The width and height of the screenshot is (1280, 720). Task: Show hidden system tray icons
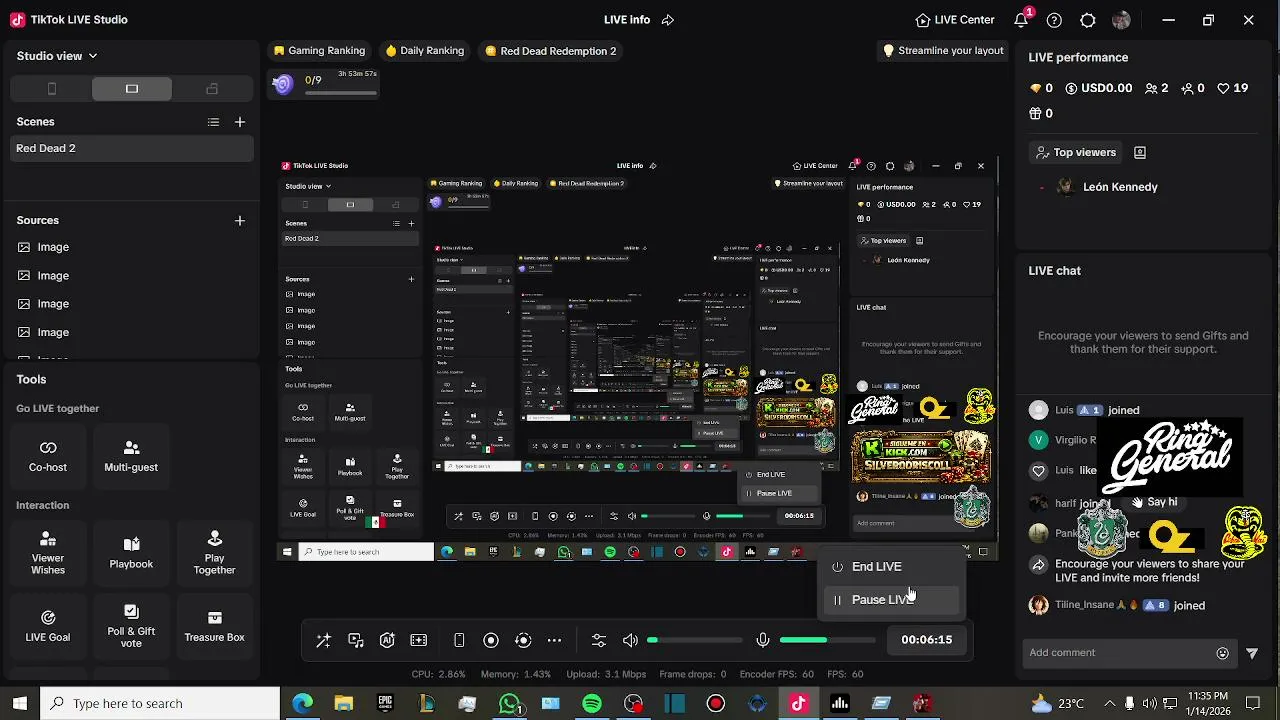click(1109, 704)
